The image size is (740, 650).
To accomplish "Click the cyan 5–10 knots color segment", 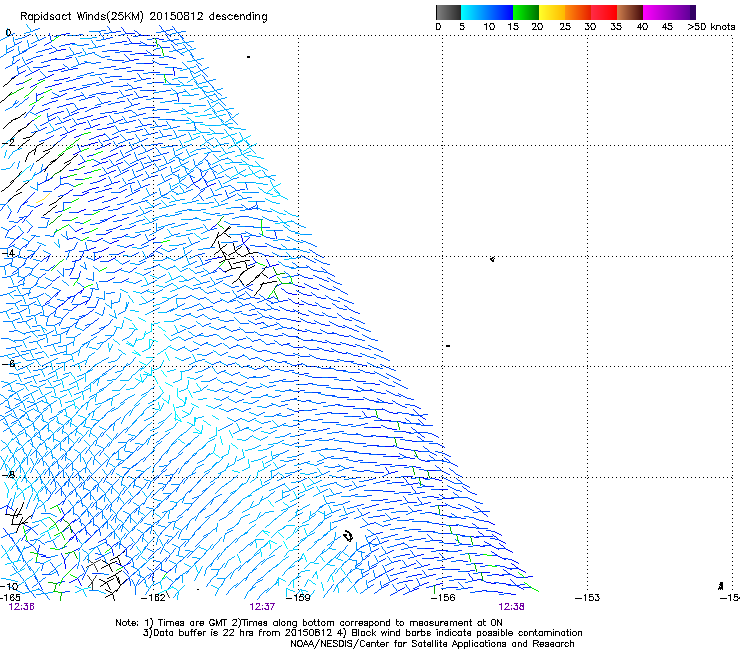I will (474, 12).
